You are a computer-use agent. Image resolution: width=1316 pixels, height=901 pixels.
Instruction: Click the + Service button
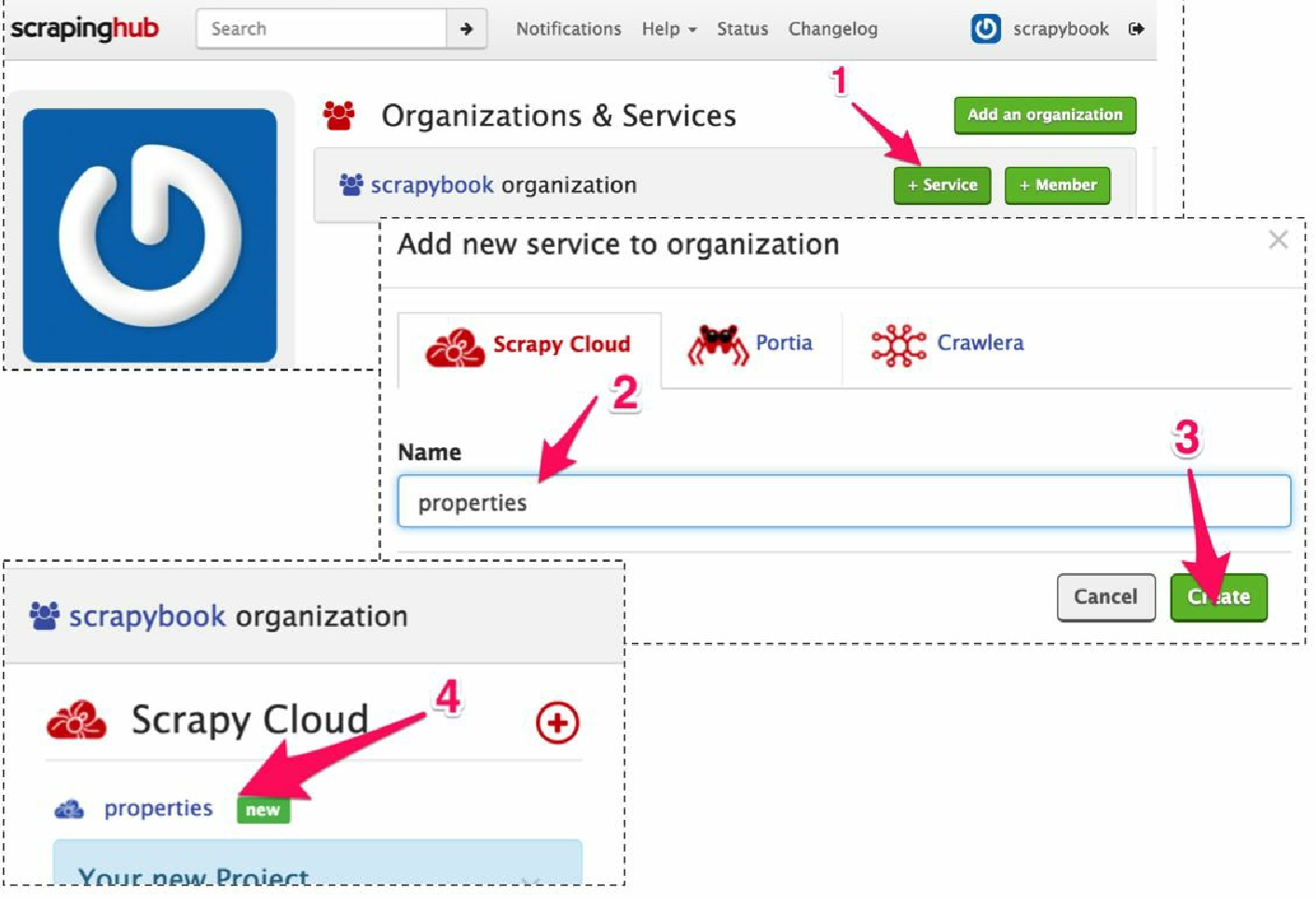click(942, 185)
